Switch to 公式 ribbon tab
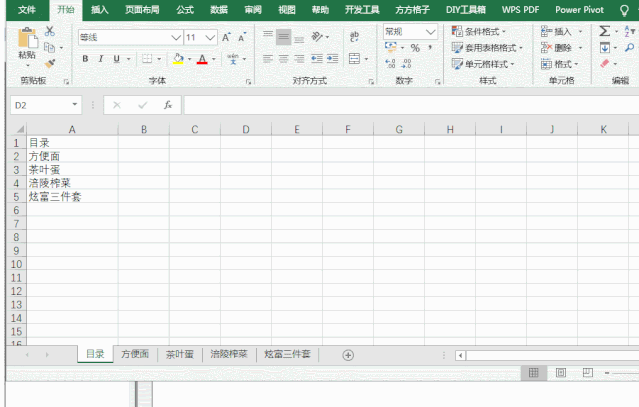 pyautogui.click(x=185, y=10)
